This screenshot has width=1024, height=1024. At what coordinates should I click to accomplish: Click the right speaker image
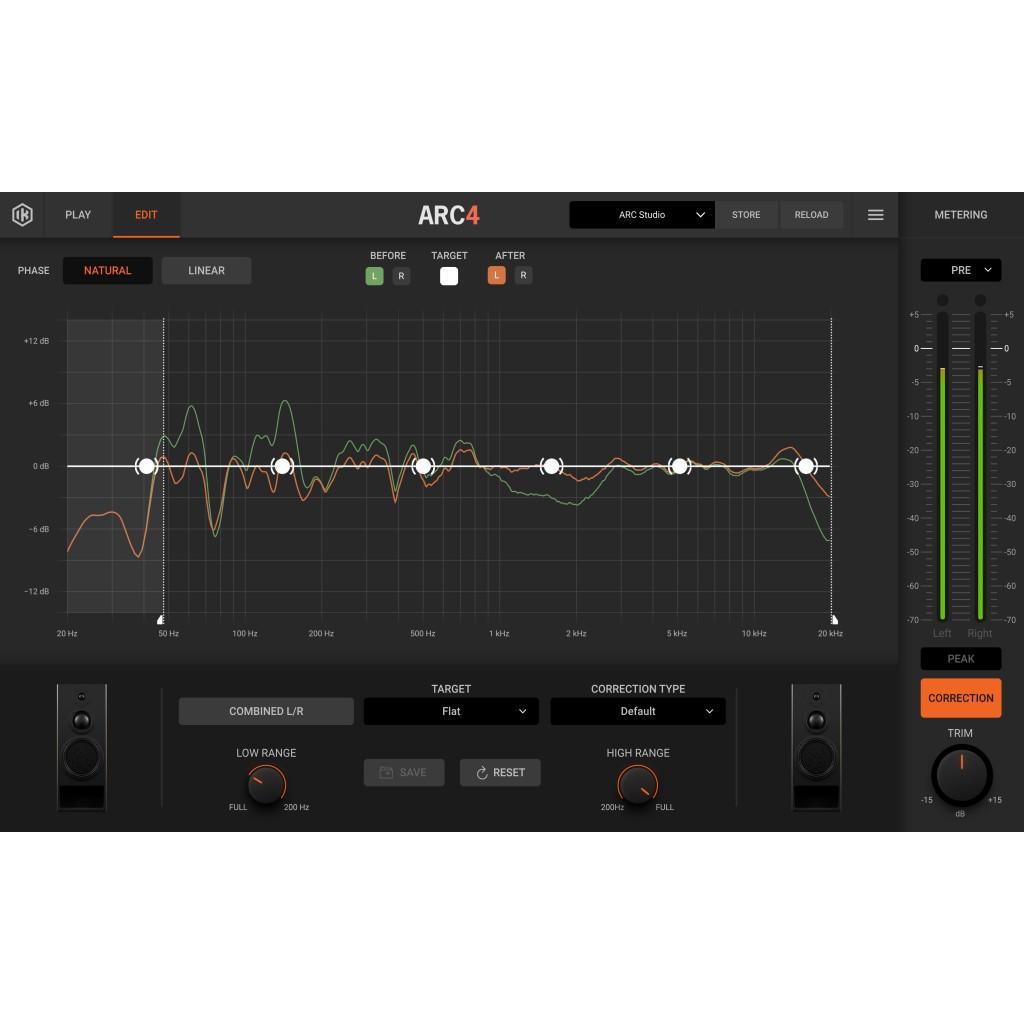click(816, 746)
